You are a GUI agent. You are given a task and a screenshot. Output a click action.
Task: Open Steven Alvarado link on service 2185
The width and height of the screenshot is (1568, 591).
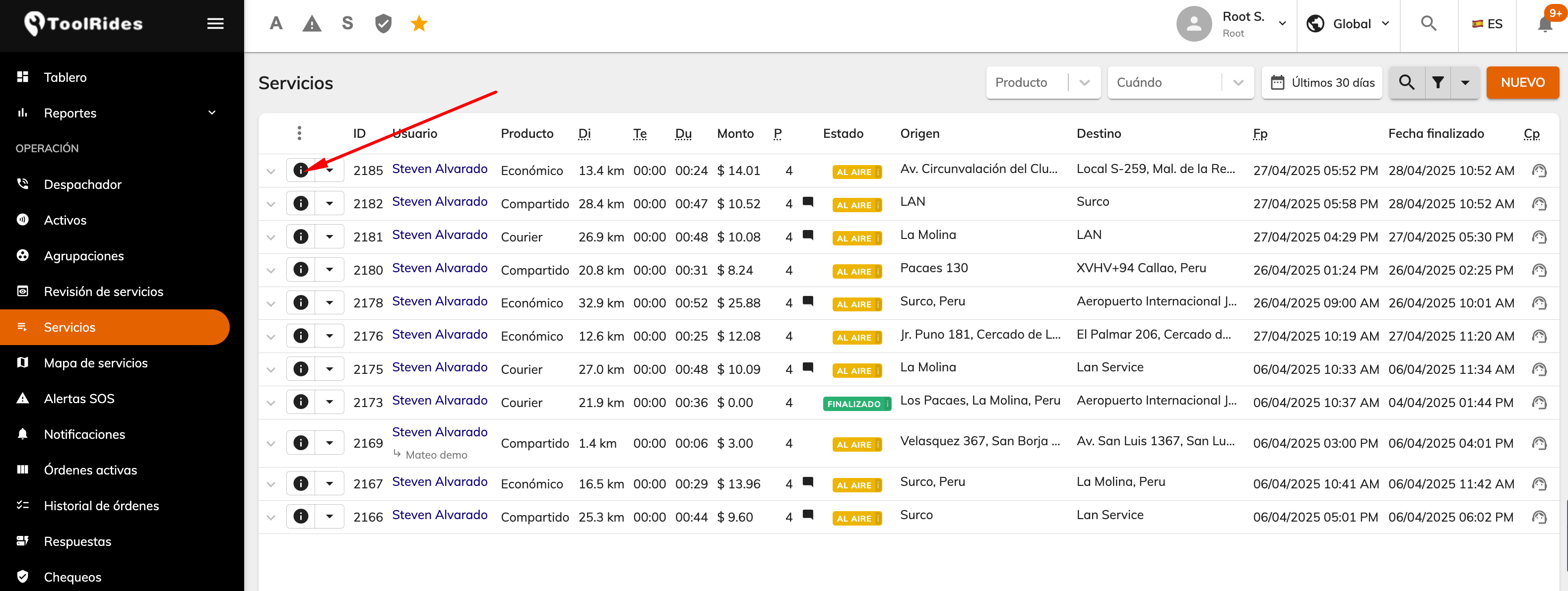pos(440,169)
